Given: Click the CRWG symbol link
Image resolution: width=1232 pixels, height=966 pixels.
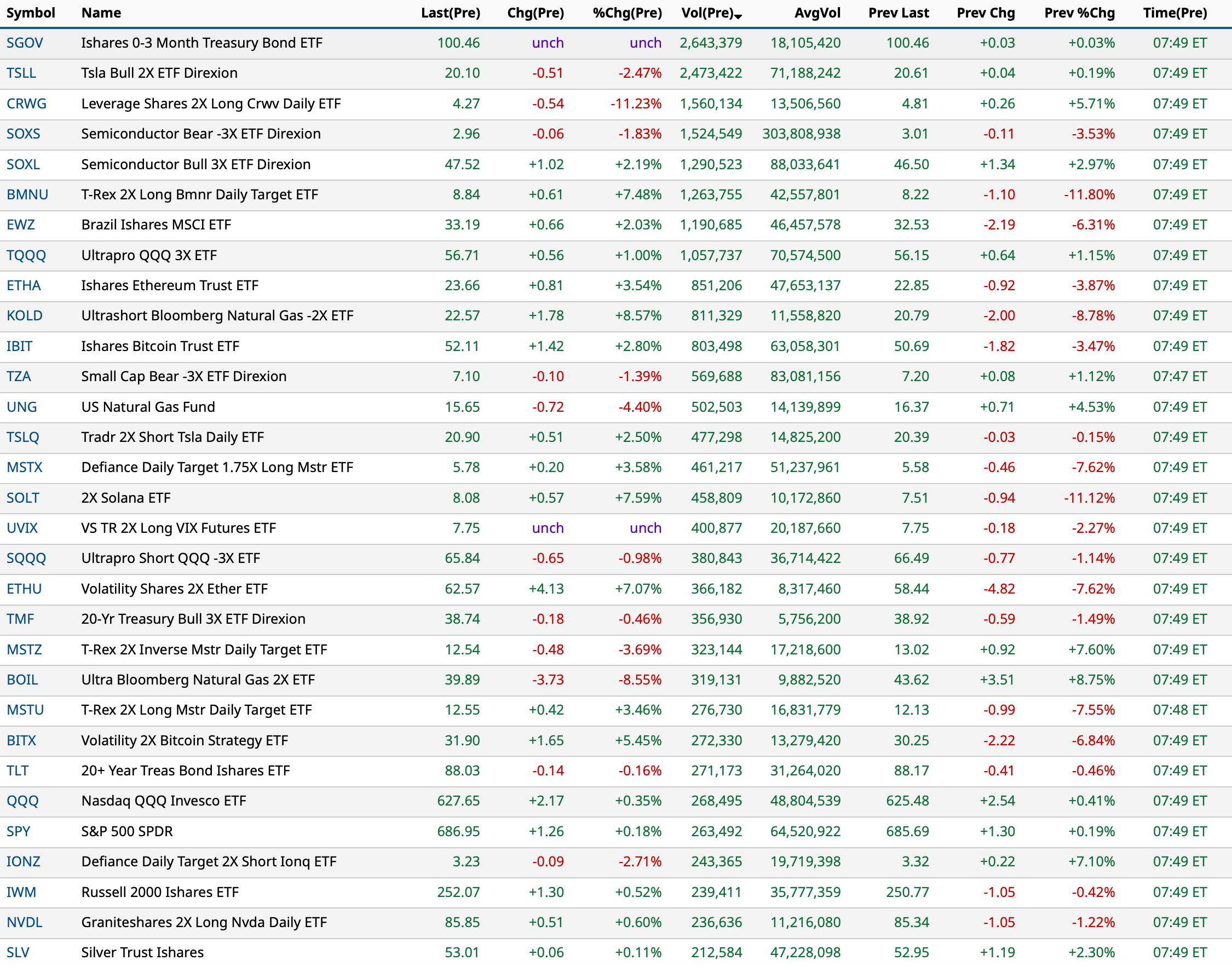Looking at the screenshot, I should click(x=26, y=104).
